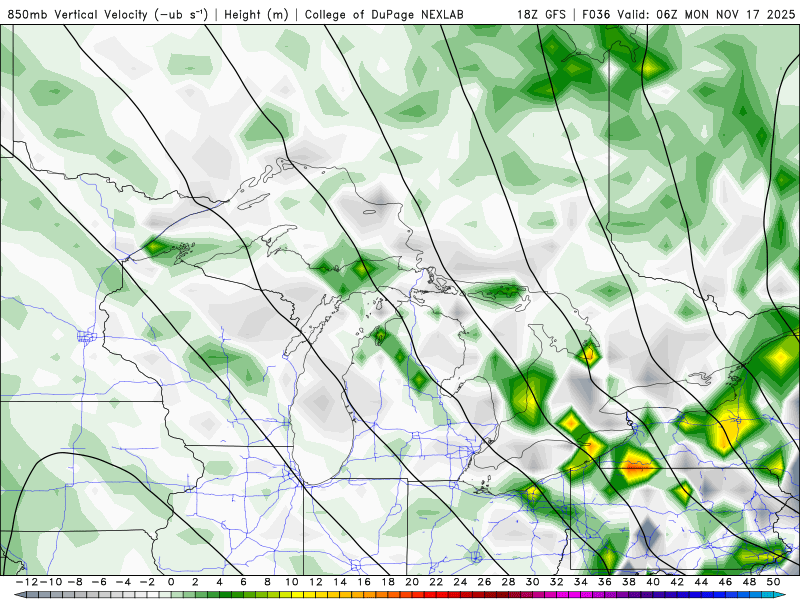The height and width of the screenshot is (600, 800).
Task: Click the "18" color scale label
Action: click(x=388, y=582)
